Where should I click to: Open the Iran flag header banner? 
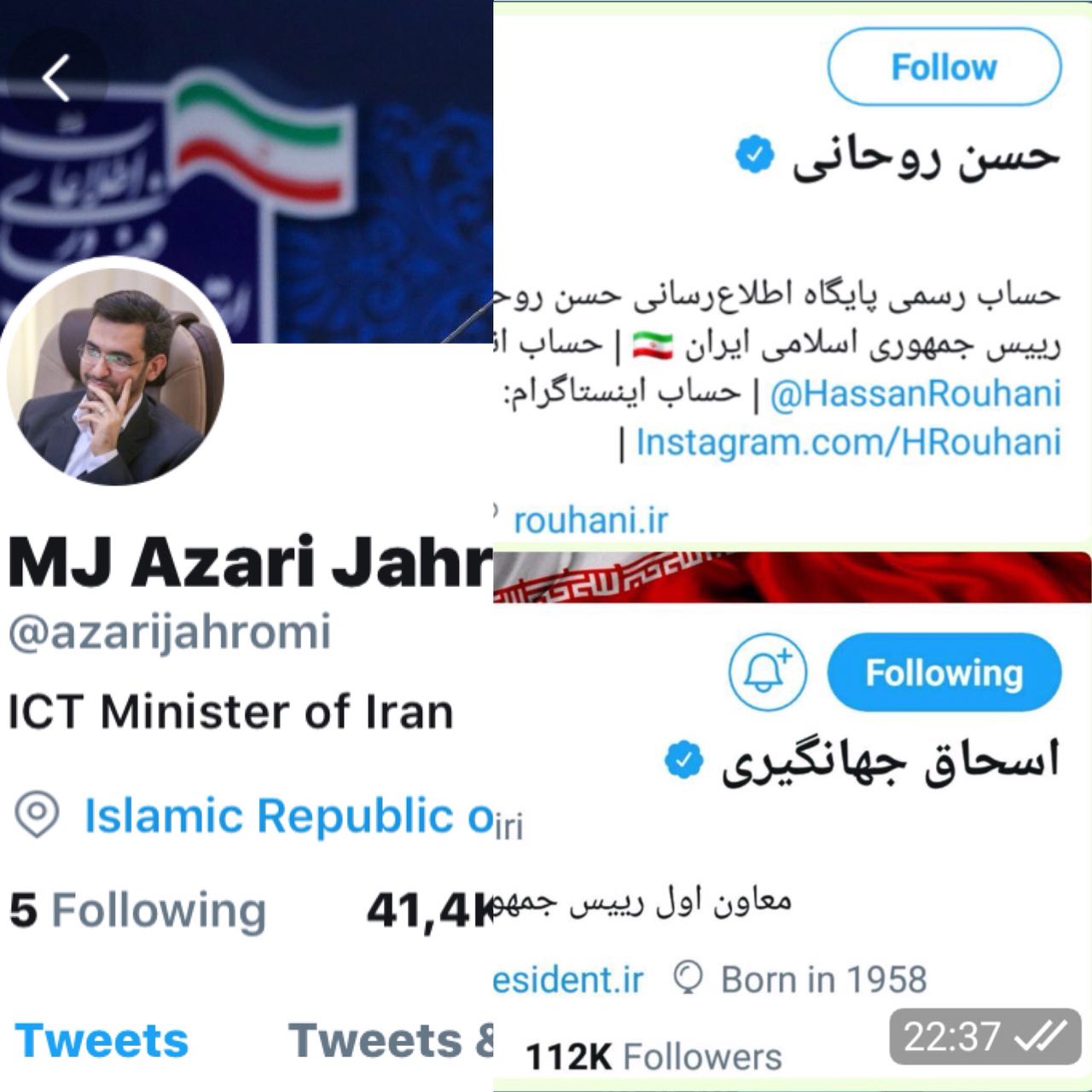(x=793, y=577)
